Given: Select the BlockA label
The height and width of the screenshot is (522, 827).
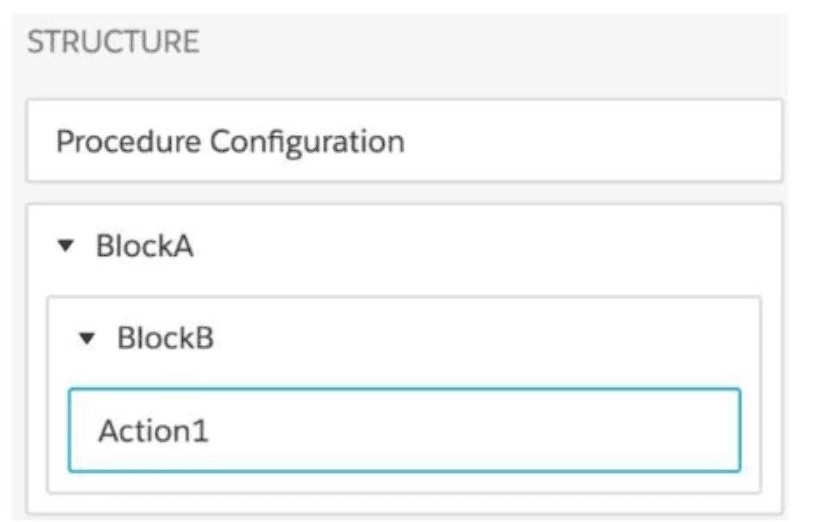Looking at the screenshot, I should click(x=144, y=247).
